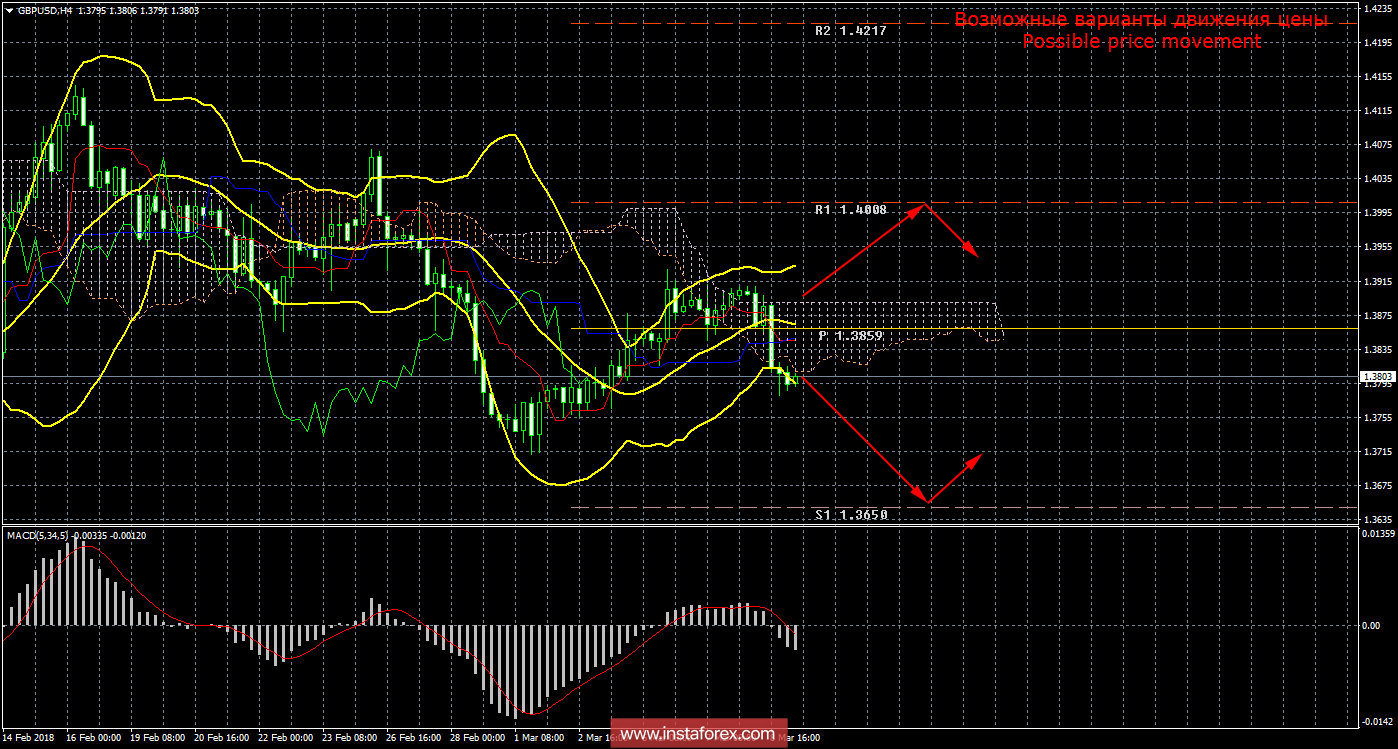The height and width of the screenshot is (749, 1398).
Task: Click the 1 Mar 08:00 time axis label
Action: 540,738
